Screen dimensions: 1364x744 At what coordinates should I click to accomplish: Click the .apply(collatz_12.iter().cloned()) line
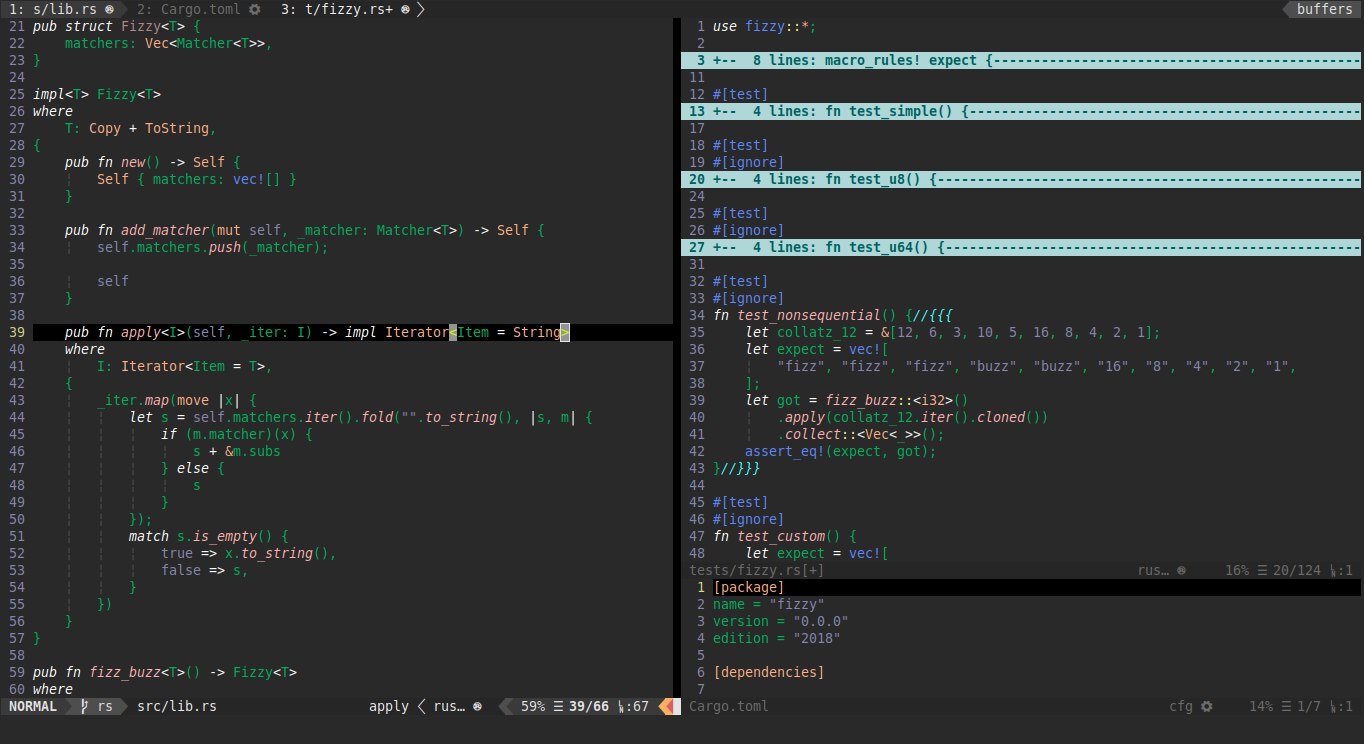913,417
